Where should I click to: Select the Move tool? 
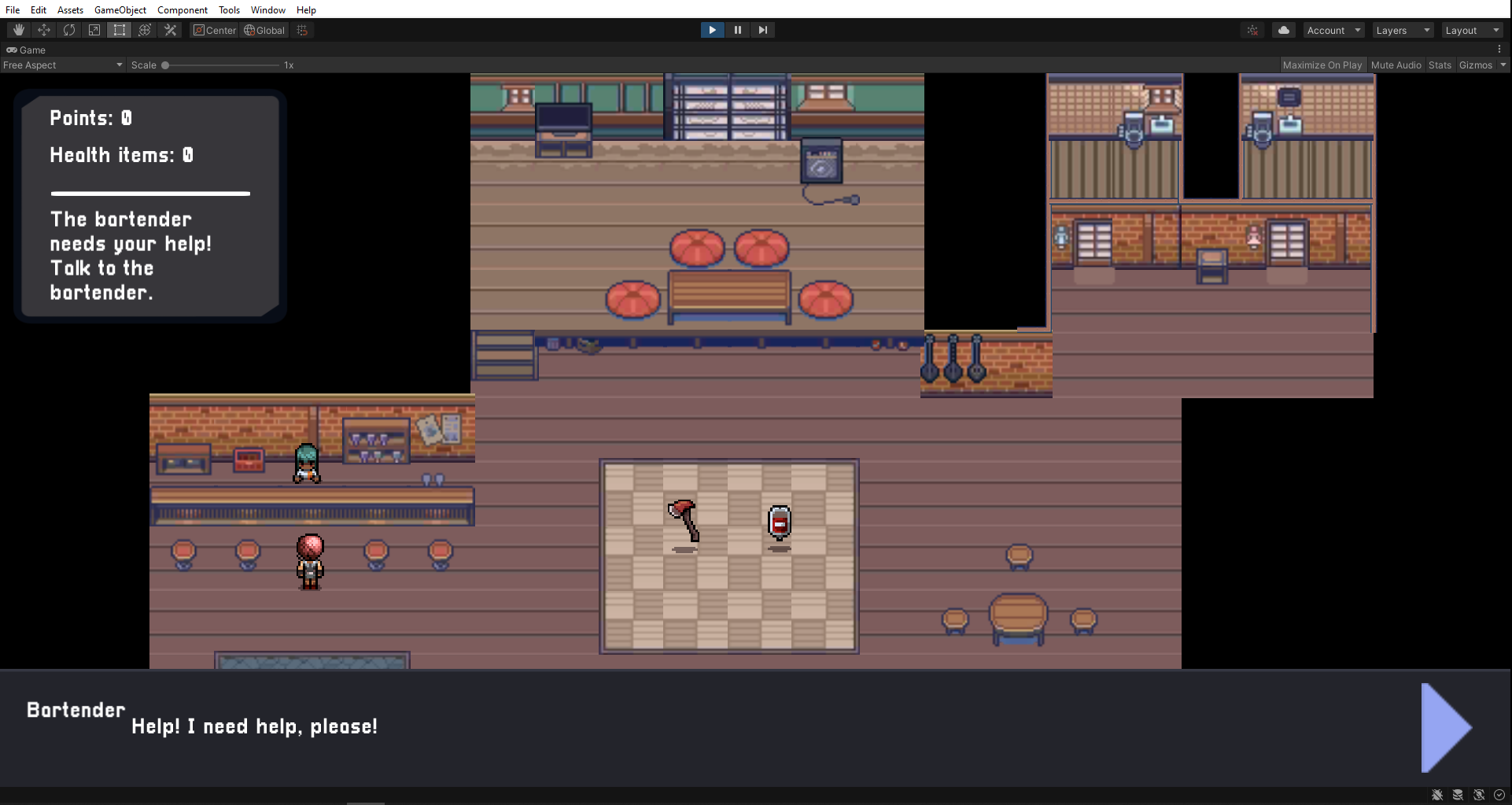(x=43, y=30)
